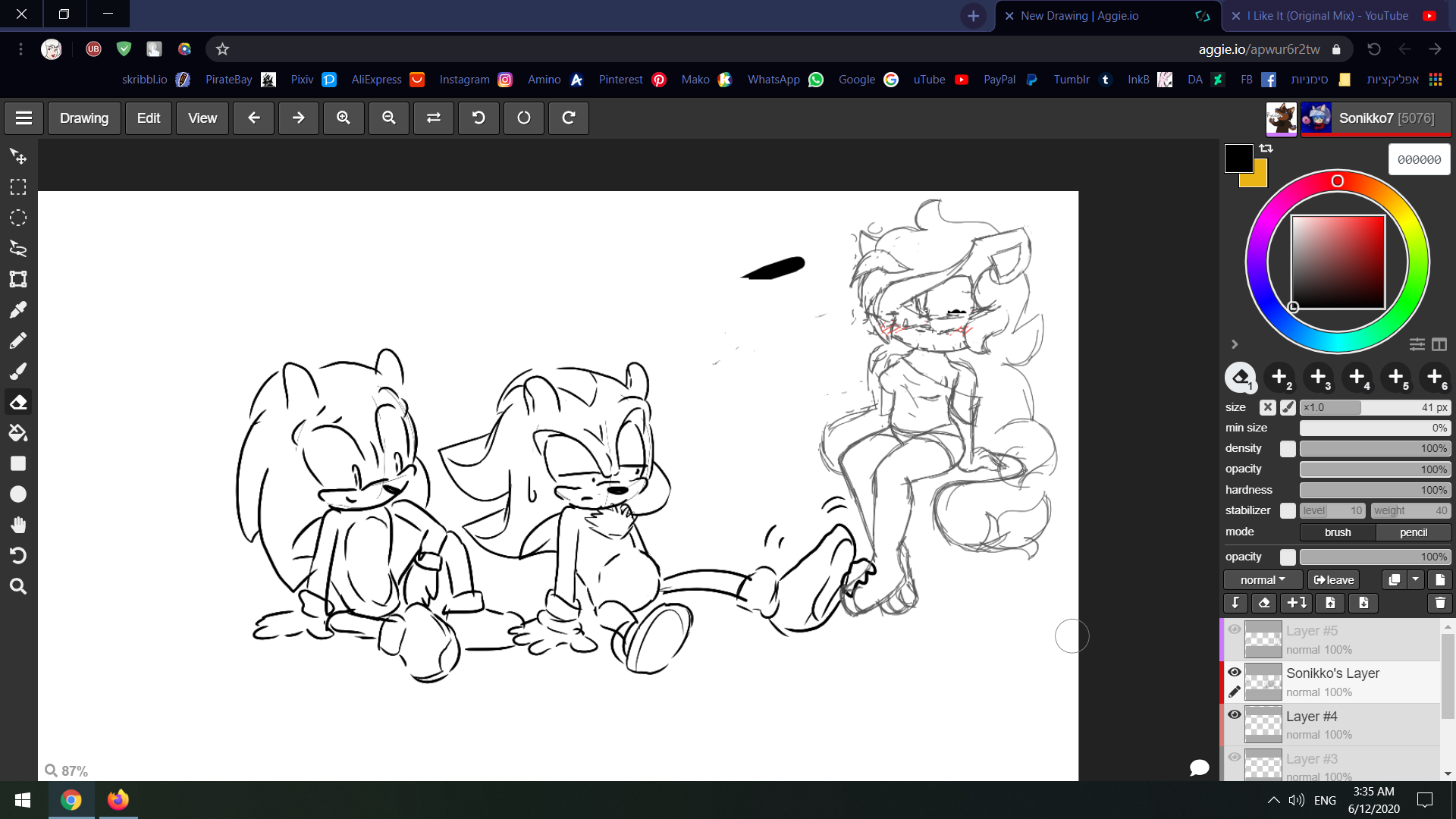Click the flip canvas horizontally icon
The width and height of the screenshot is (1456, 819).
[x=434, y=118]
